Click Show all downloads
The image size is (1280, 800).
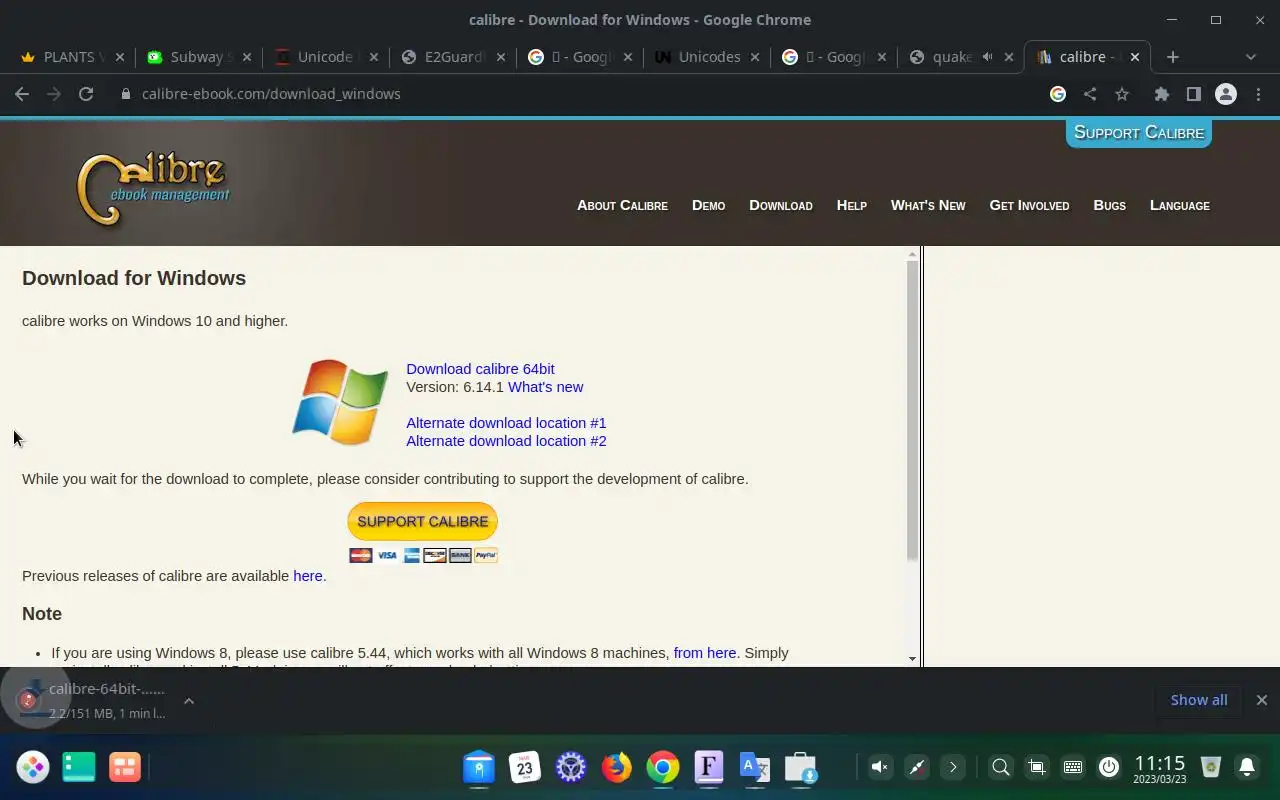(x=1199, y=700)
